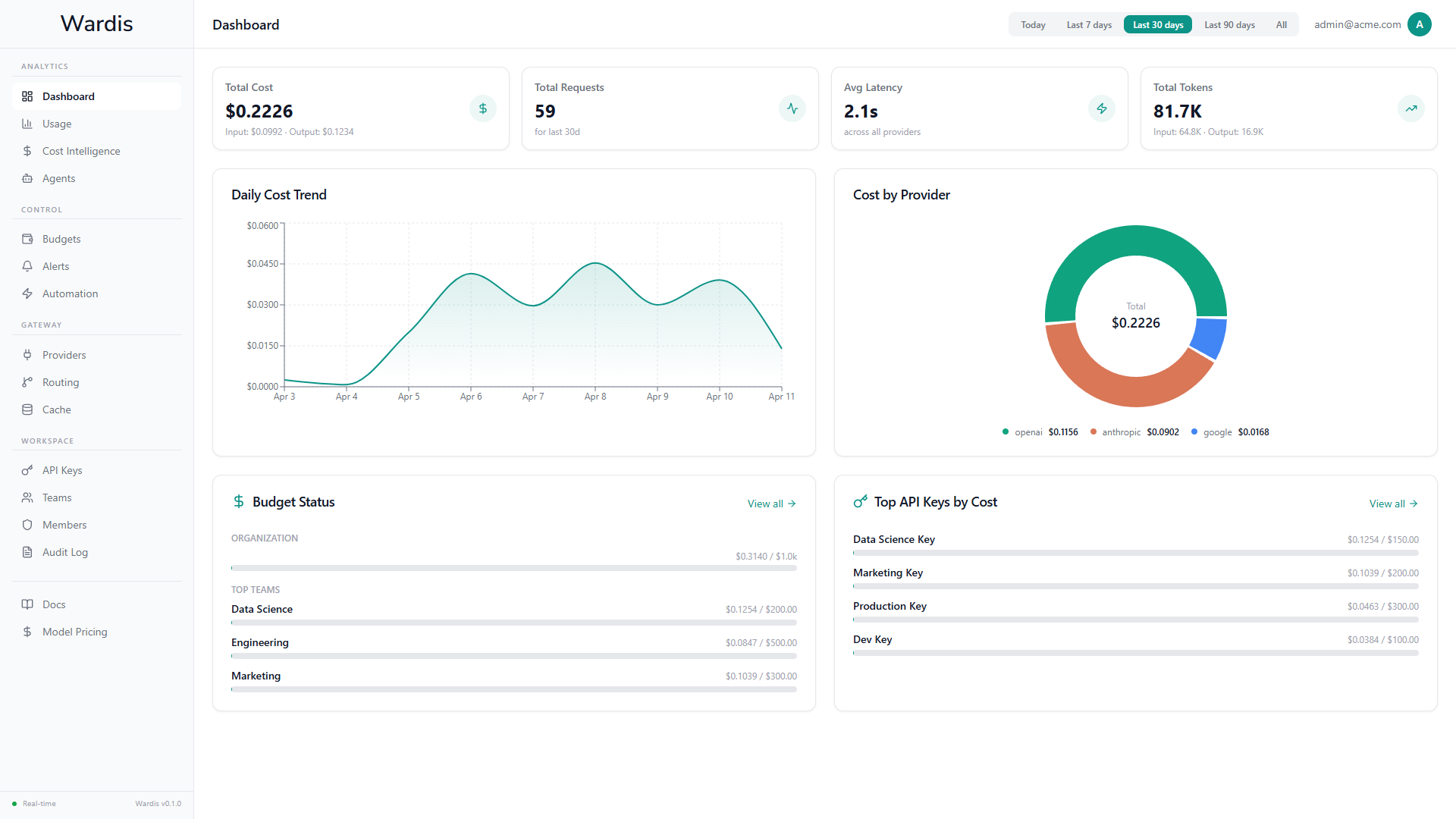Click the Providers plug icon
Image resolution: width=1456 pixels, height=819 pixels.
(x=27, y=355)
